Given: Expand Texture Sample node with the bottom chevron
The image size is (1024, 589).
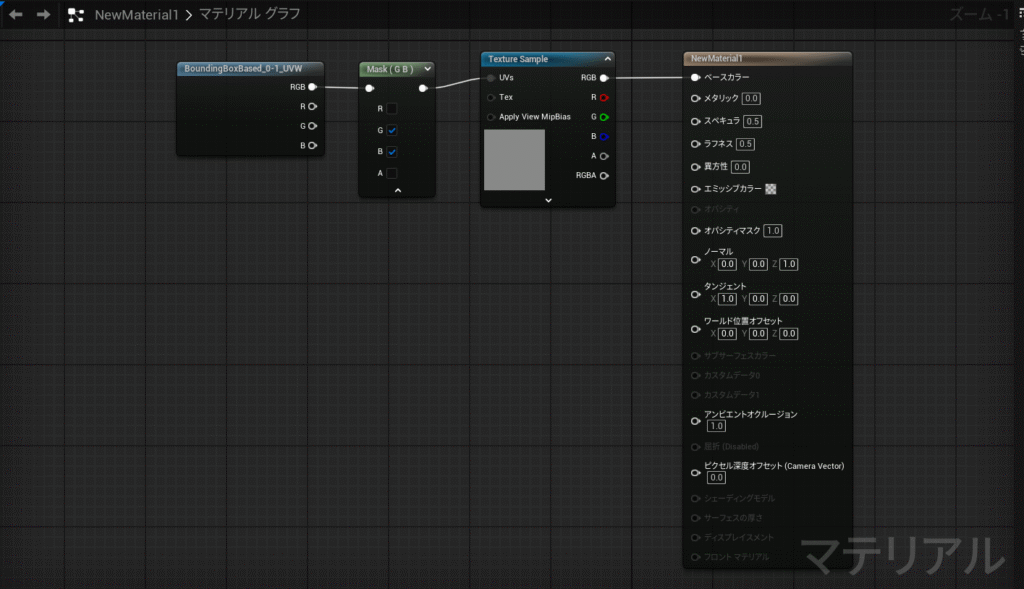Looking at the screenshot, I should pos(549,200).
